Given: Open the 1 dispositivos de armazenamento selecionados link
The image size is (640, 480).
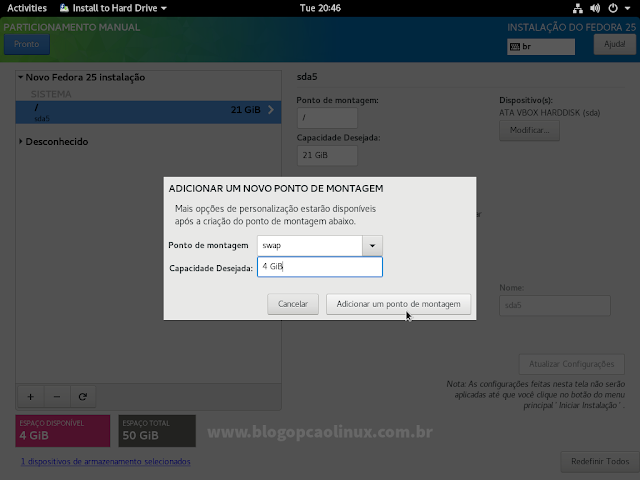Looking at the screenshot, I should pyautogui.click(x=105, y=461).
